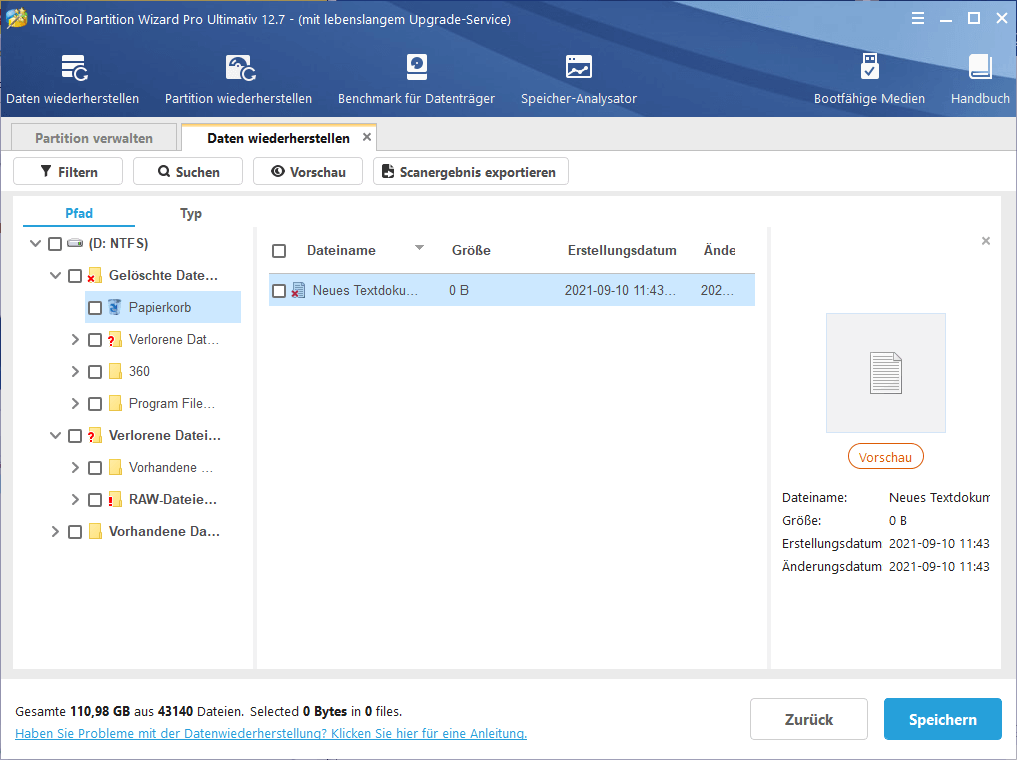The height and width of the screenshot is (760, 1017).
Task: Open the Handbuch icon
Action: (979, 68)
